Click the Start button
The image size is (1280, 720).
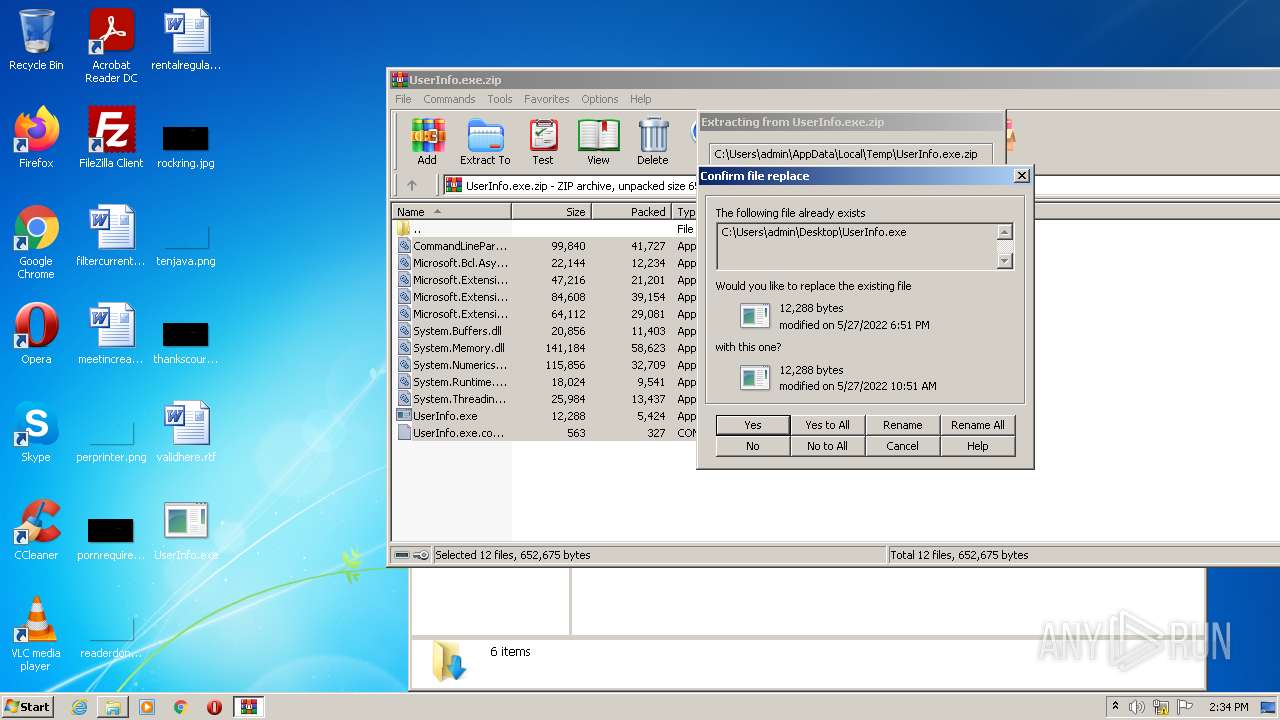point(28,707)
